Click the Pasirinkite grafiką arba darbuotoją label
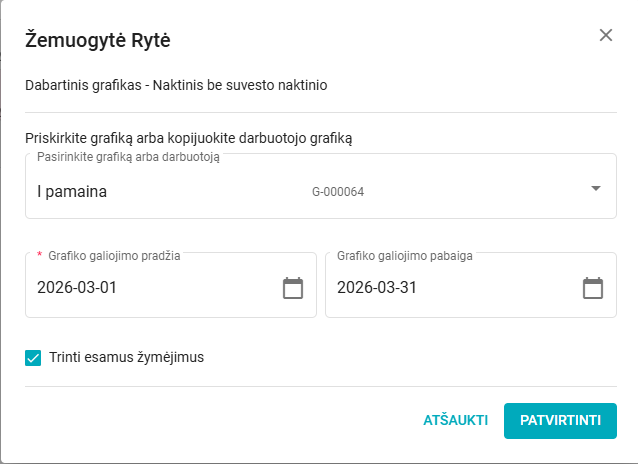 (x=127, y=157)
